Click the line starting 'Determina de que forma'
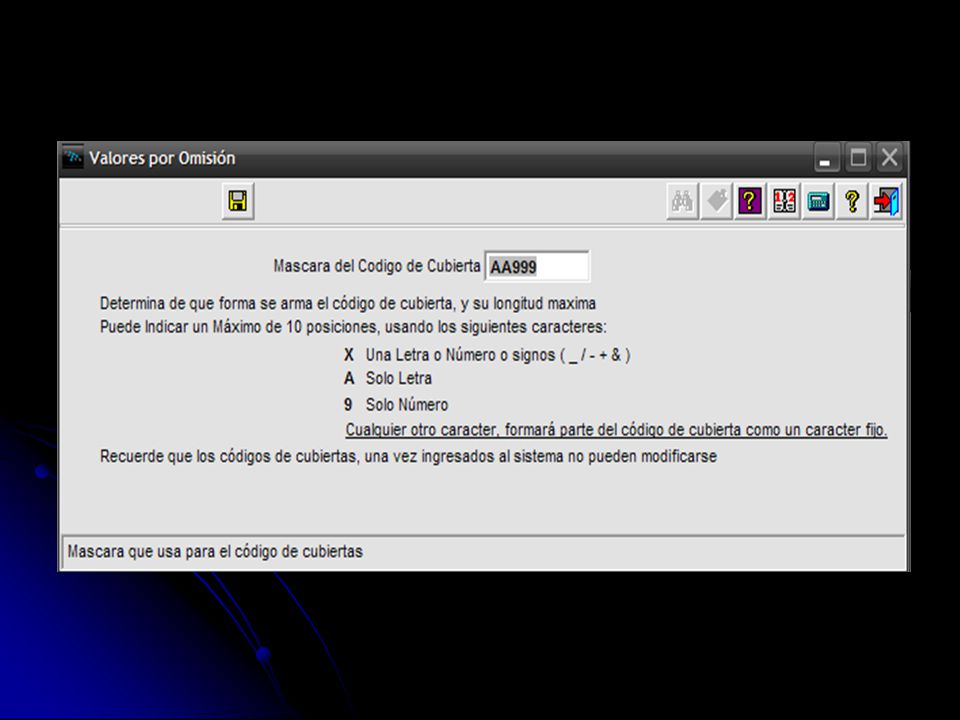This screenshot has height=720, width=960. point(348,304)
